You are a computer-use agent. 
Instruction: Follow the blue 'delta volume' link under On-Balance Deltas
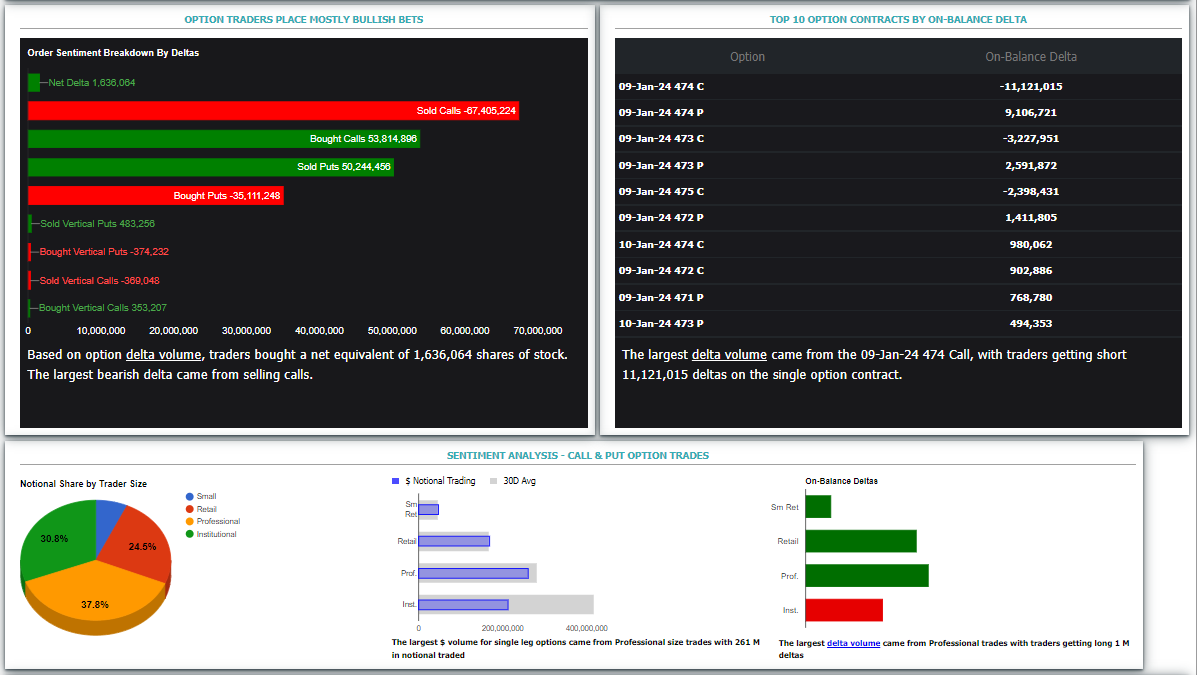tap(853, 644)
